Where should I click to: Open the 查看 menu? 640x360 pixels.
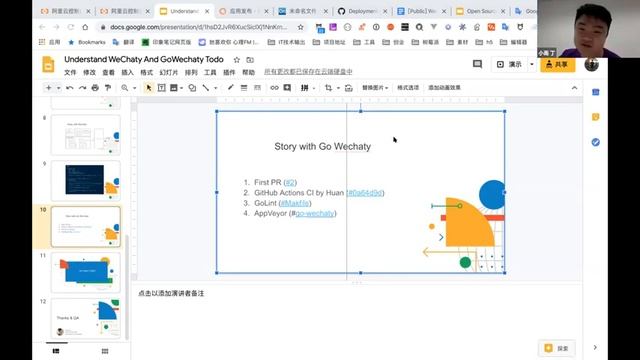click(x=108, y=72)
